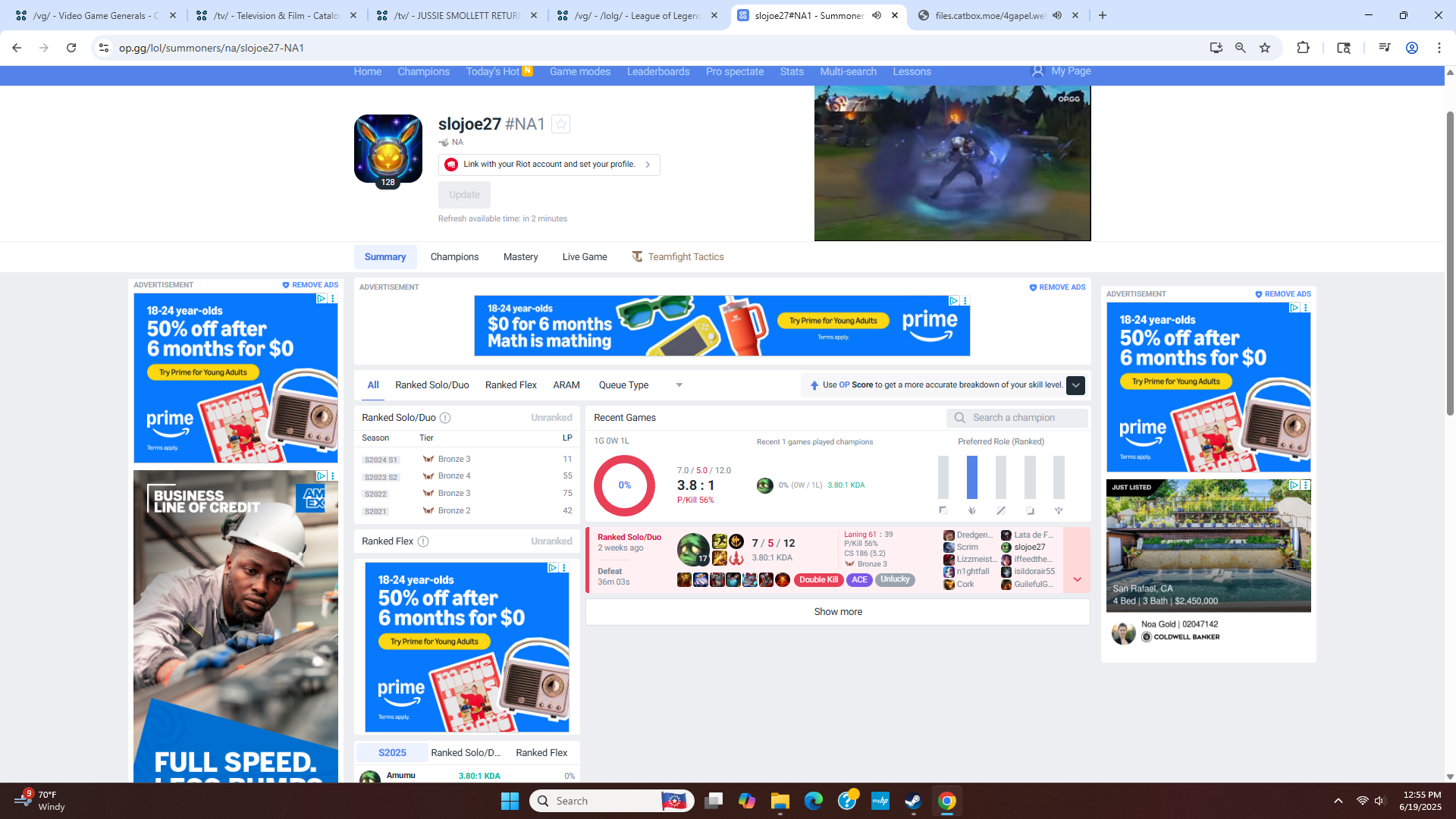Filter matches by Ranked Flex

[x=511, y=385]
